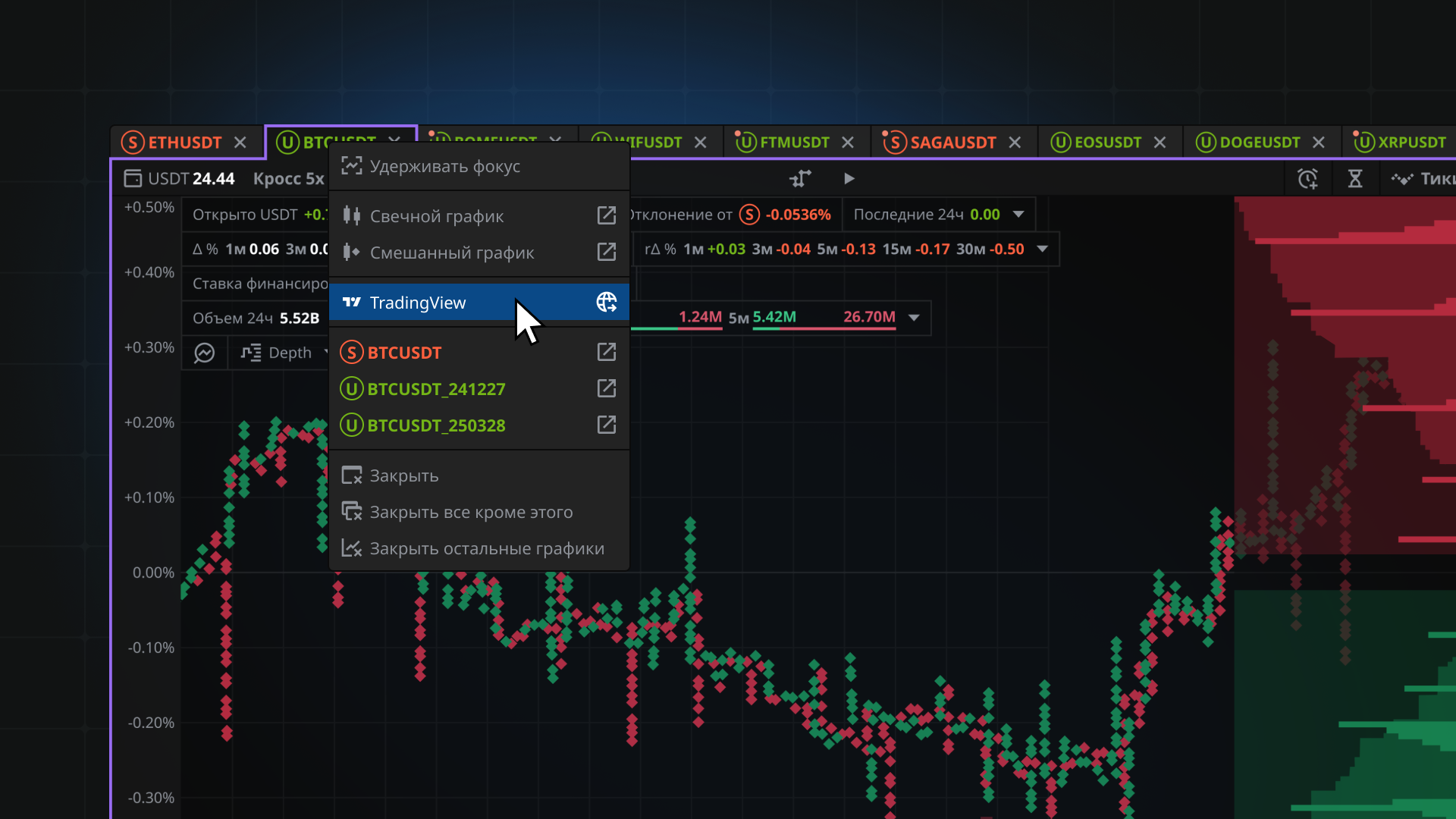Viewport: 1456px width, 819px height.
Task: Expand the volume 5м dropdown arrow
Action: click(914, 318)
